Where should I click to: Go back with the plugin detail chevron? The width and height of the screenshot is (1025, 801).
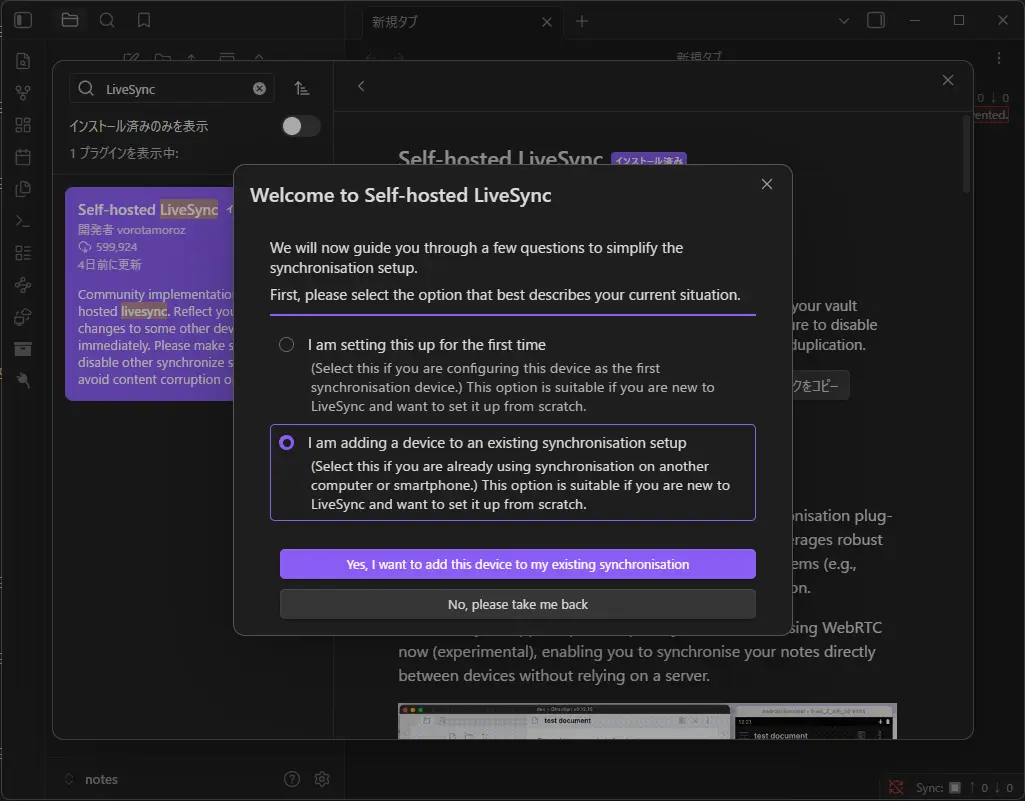click(361, 86)
